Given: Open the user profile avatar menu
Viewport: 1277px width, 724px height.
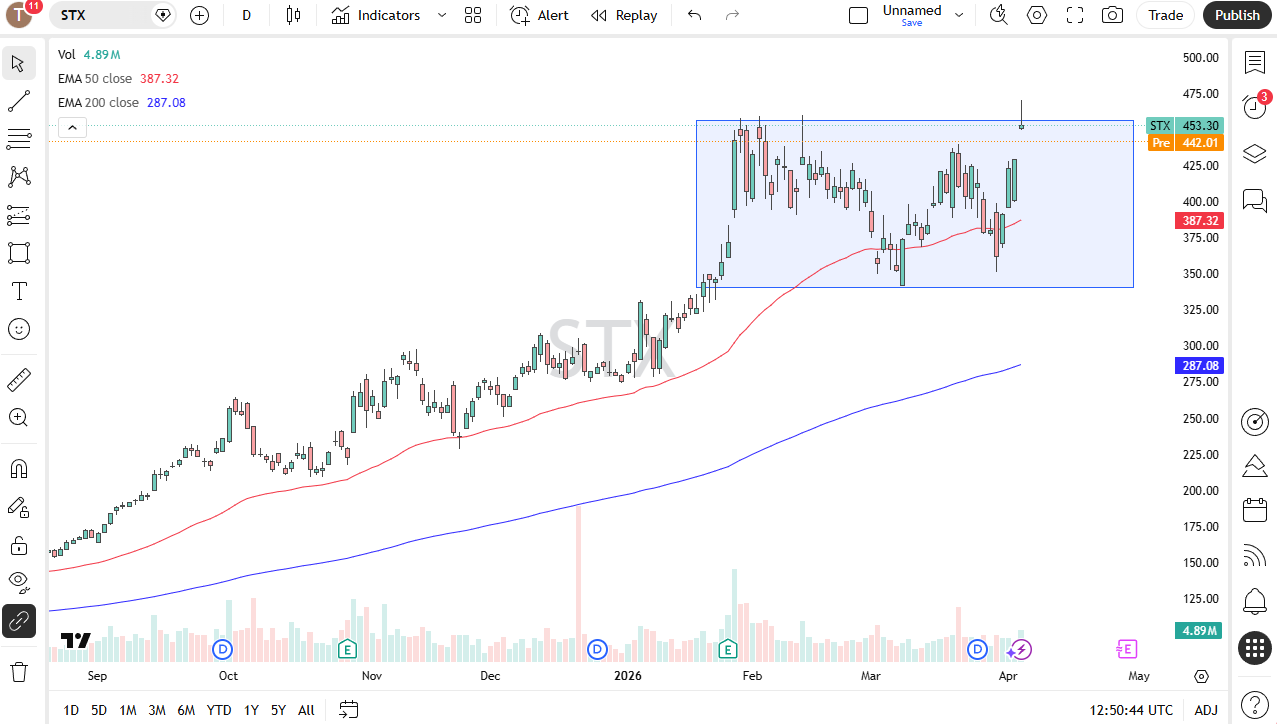Looking at the screenshot, I should [20, 15].
